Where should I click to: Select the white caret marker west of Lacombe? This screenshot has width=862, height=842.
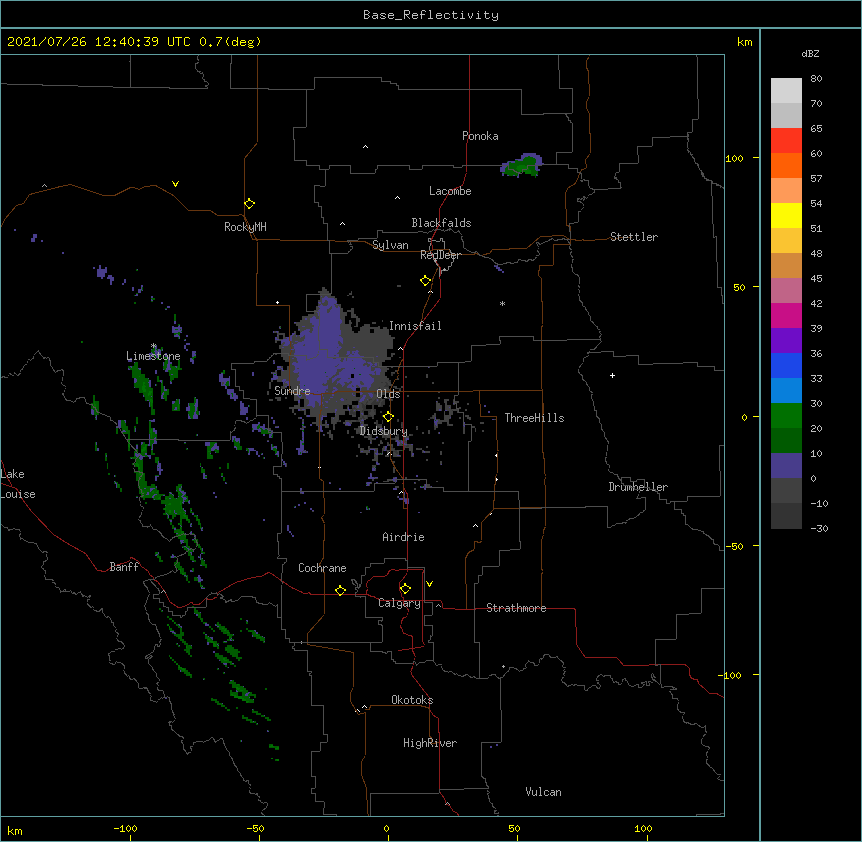pyautogui.click(x=397, y=198)
